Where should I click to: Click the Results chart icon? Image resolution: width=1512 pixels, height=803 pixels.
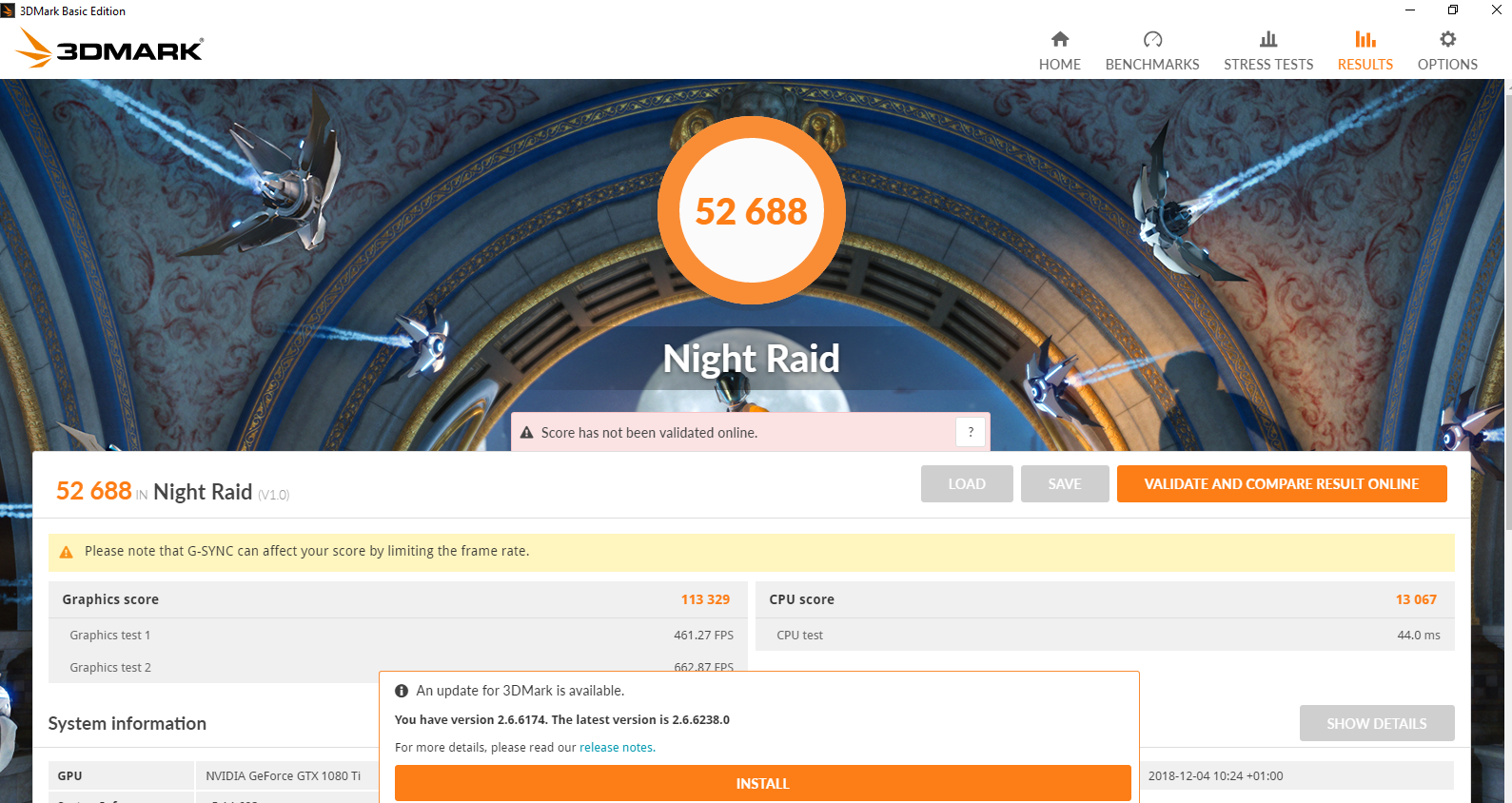1365,39
